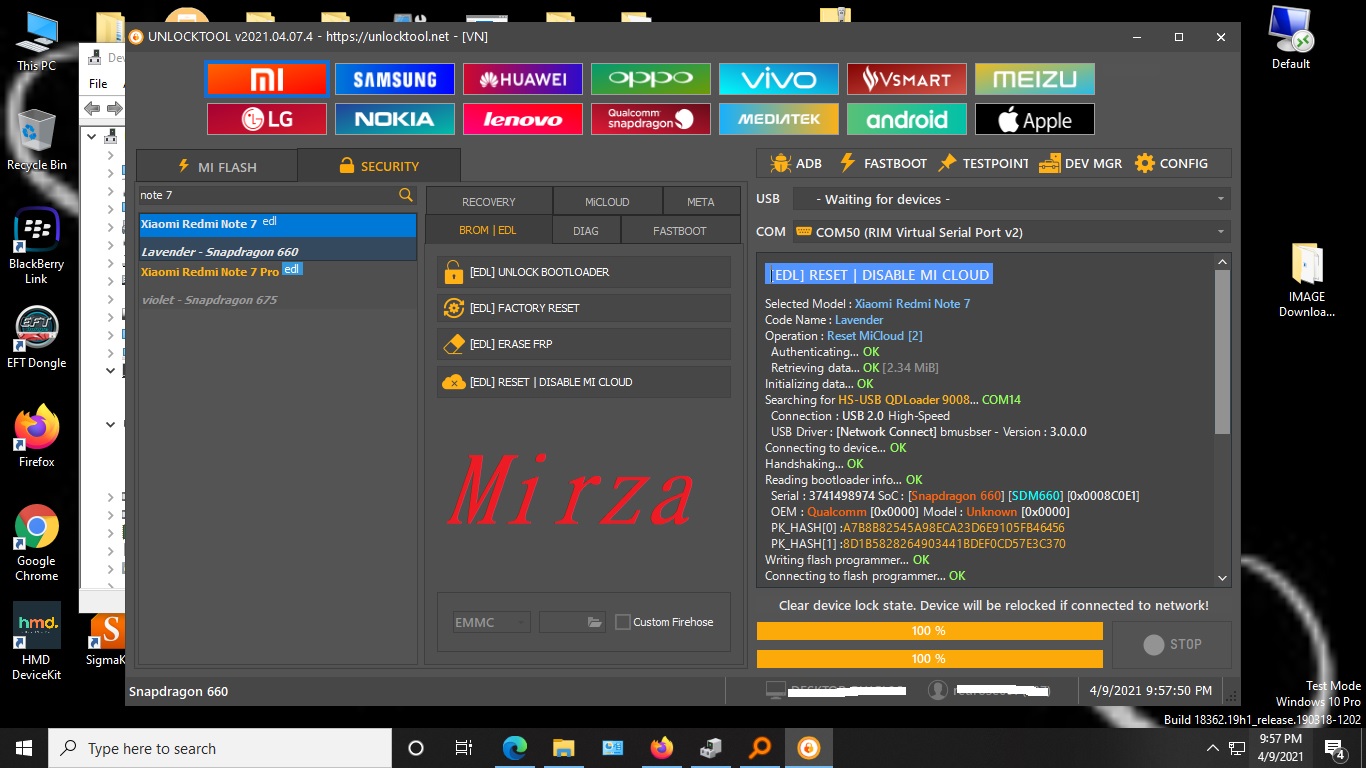Select the Qualcomm Snapdragon tile
The image size is (1366, 768).
click(651, 119)
